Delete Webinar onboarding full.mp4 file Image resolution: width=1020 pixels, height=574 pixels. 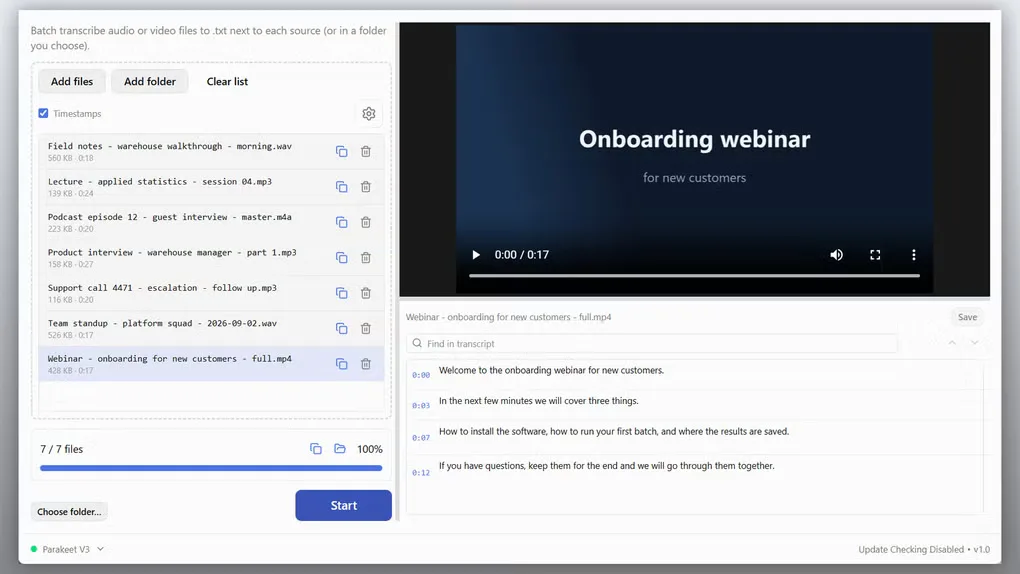366,364
